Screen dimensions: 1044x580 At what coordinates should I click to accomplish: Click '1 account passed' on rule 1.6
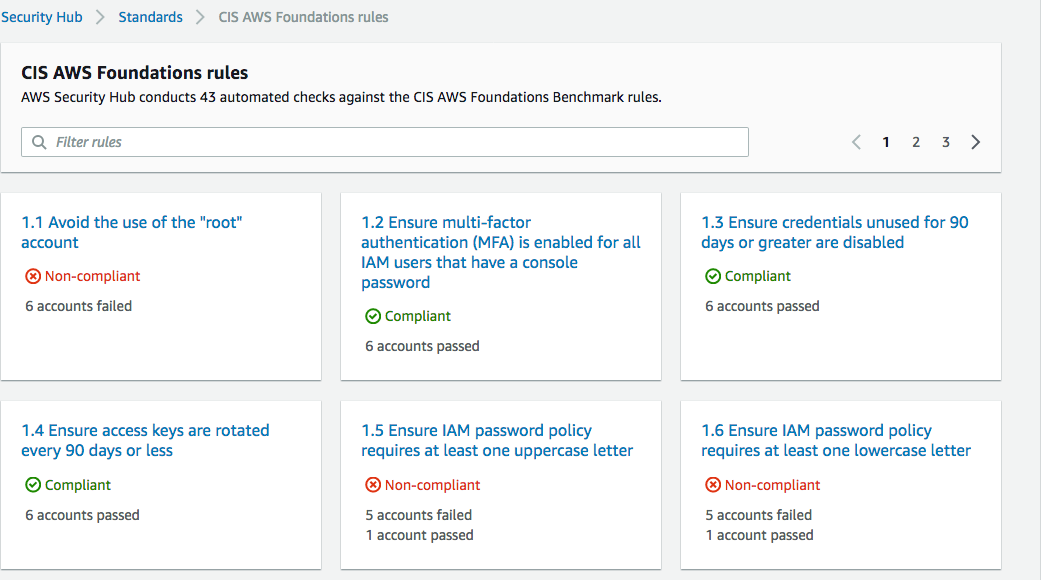tap(760, 535)
